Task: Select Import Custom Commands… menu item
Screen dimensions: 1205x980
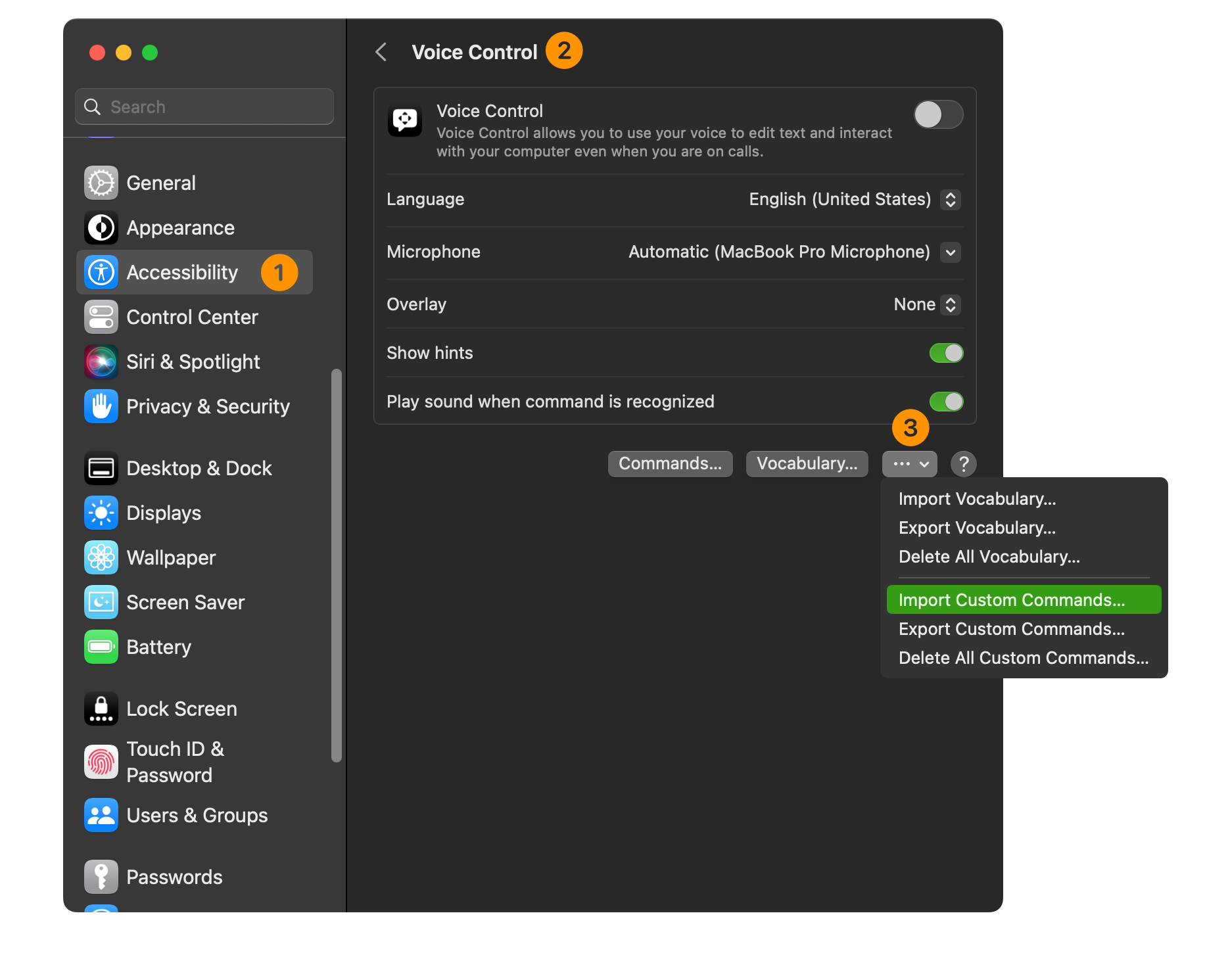Action: [x=1024, y=600]
